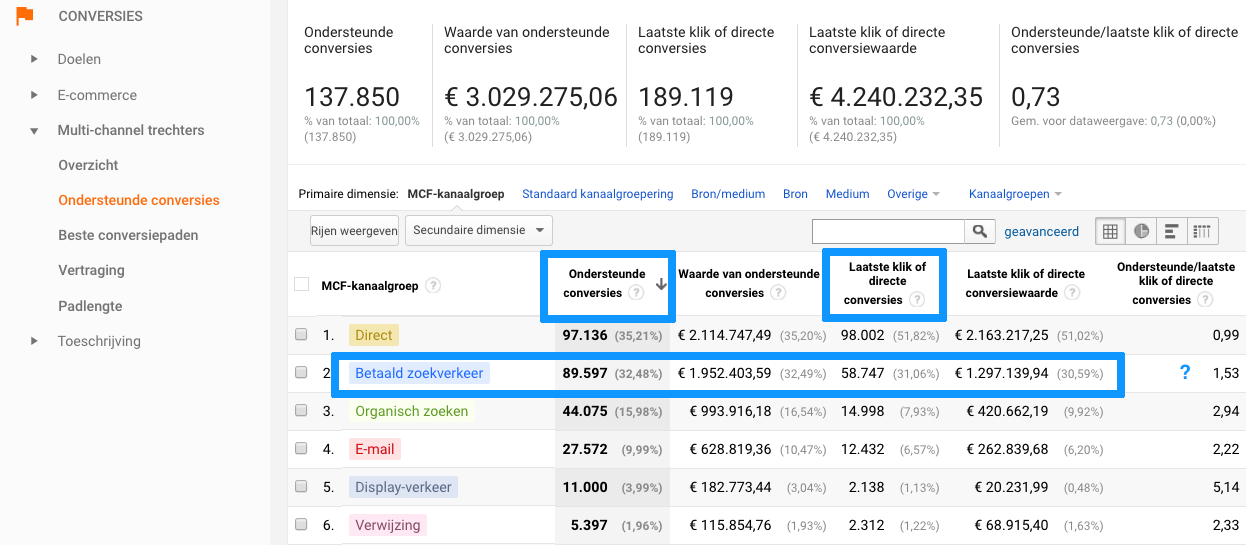
Task: Open the Kanaalgroepen dropdown
Action: point(1015,194)
